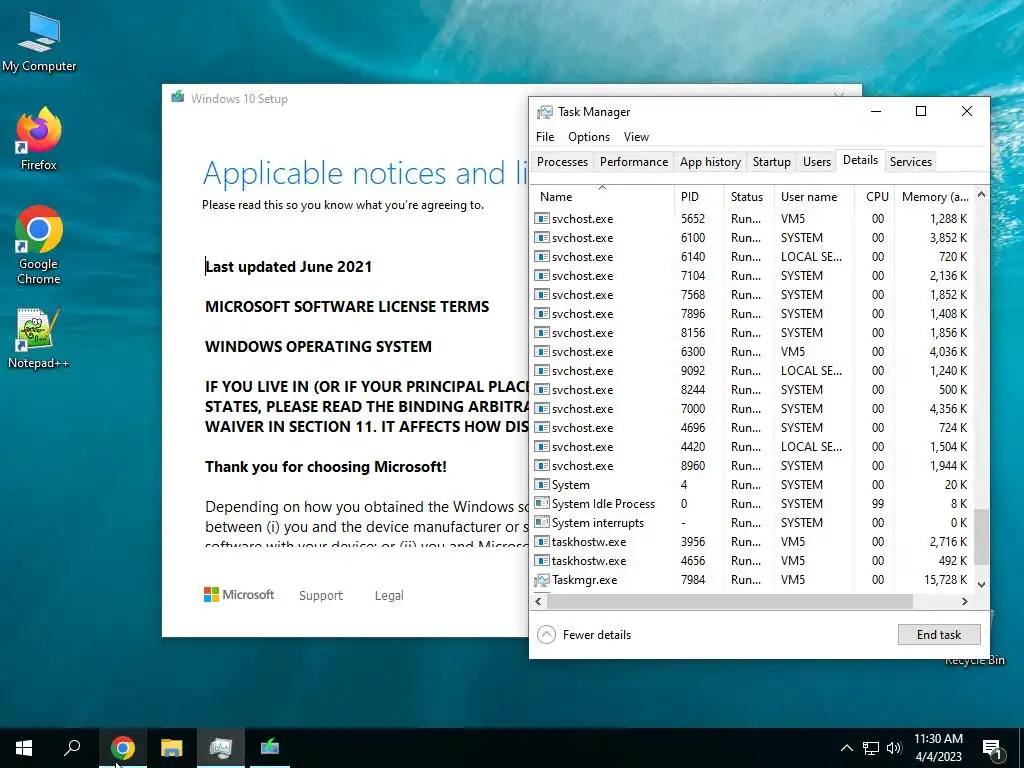Open the File menu in Task Manager

point(545,136)
